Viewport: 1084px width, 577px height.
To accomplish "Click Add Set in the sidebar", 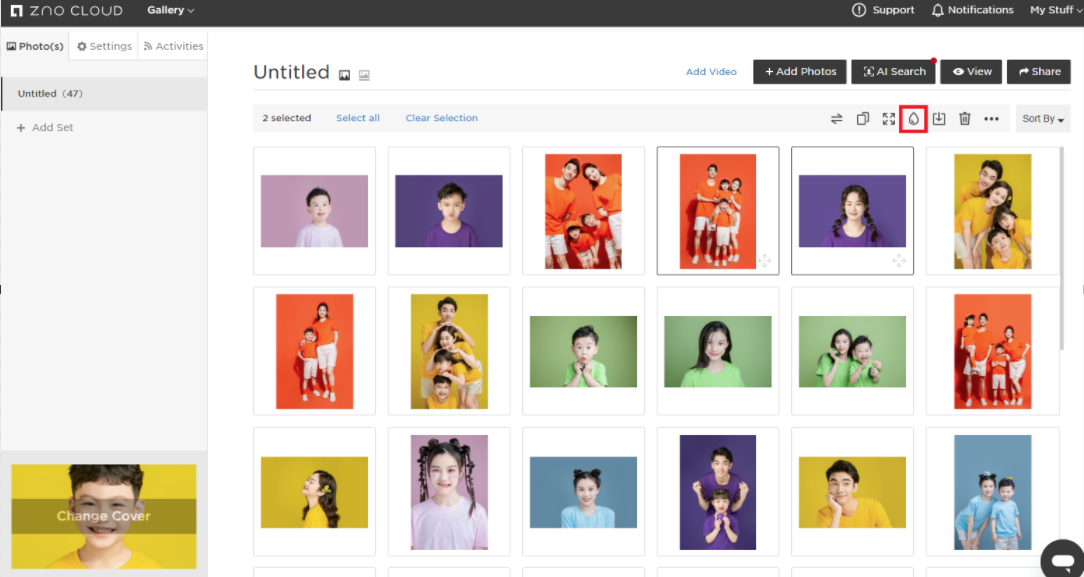I will 45,128.
